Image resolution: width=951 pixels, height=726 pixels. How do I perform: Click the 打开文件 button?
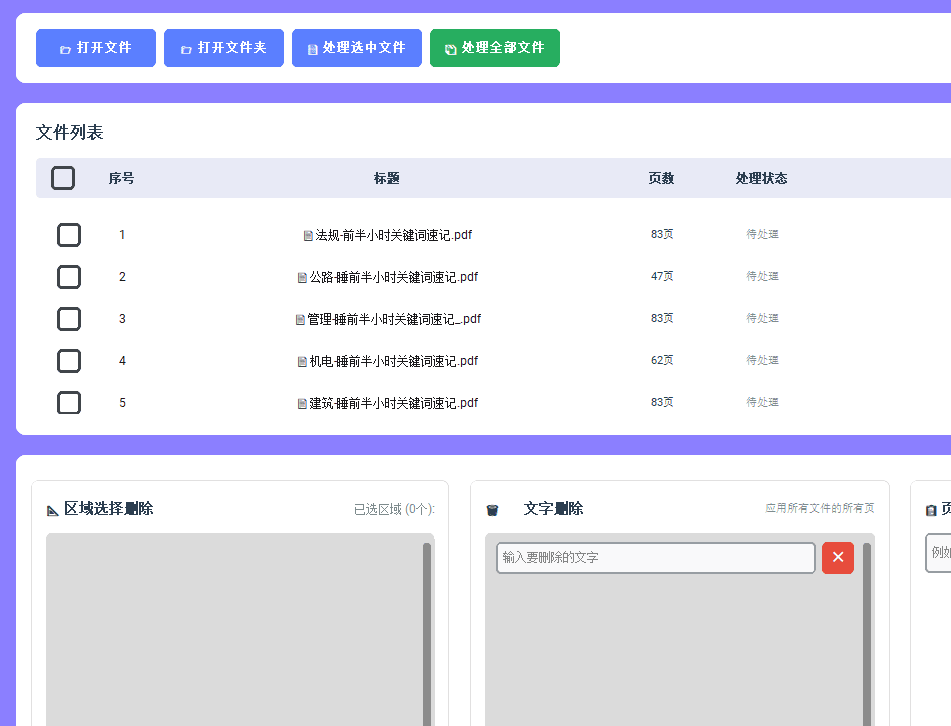tap(96, 48)
